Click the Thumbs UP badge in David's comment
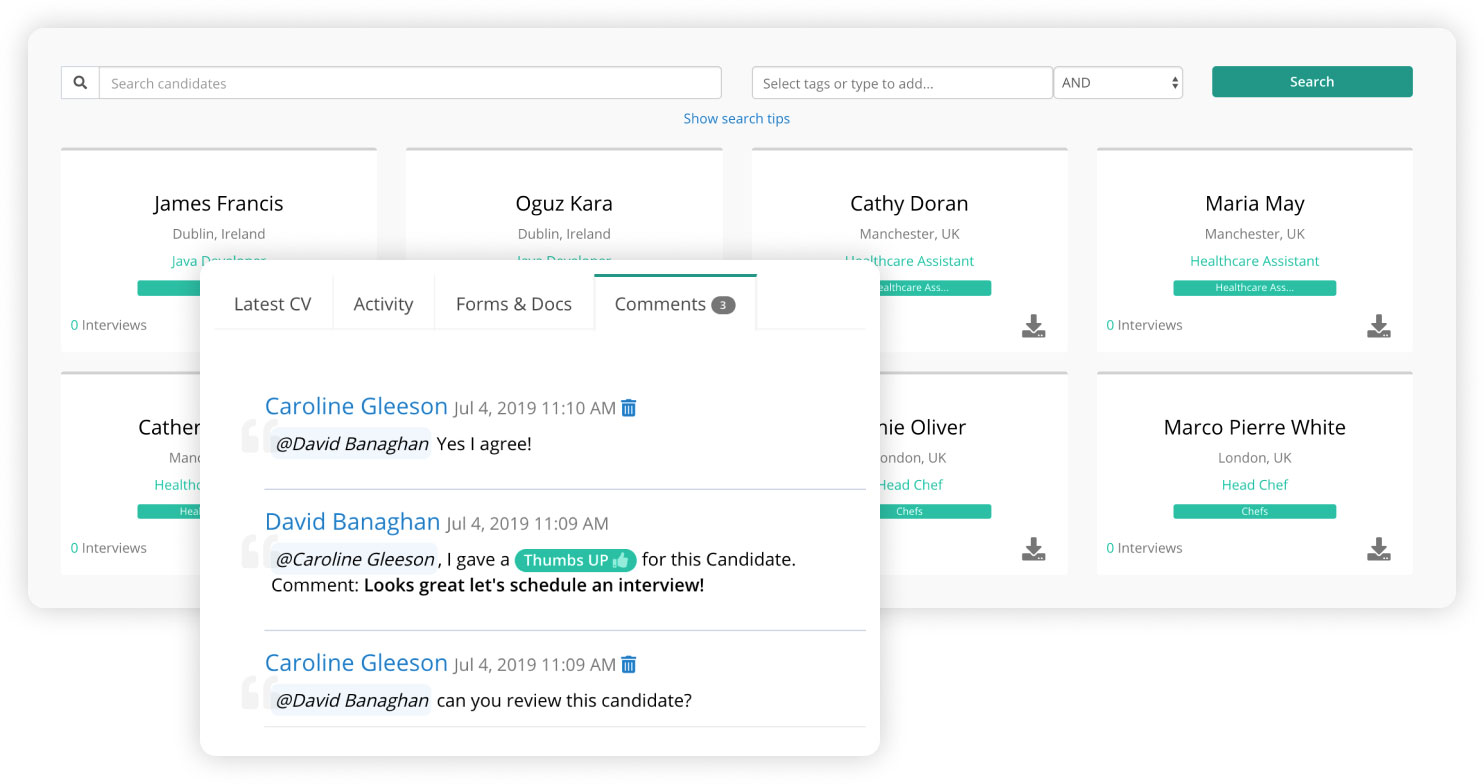 [x=575, y=560]
